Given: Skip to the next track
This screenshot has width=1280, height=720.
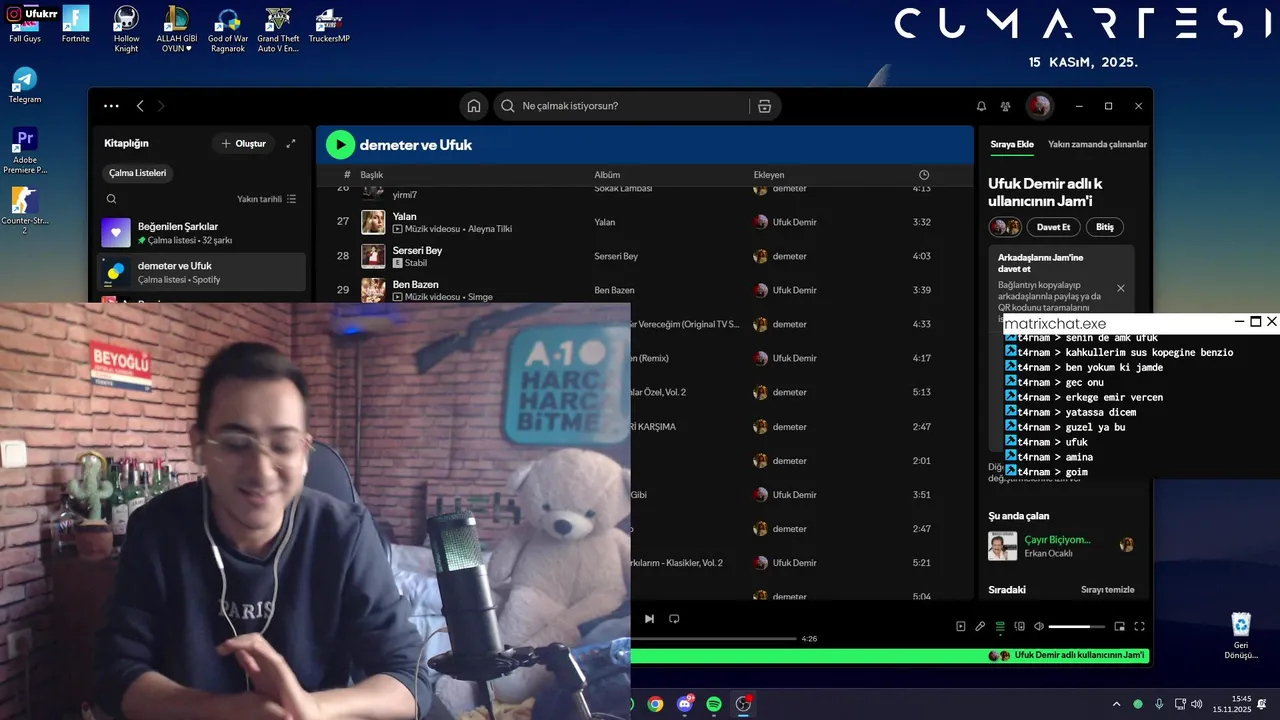Looking at the screenshot, I should click(x=649, y=619).
